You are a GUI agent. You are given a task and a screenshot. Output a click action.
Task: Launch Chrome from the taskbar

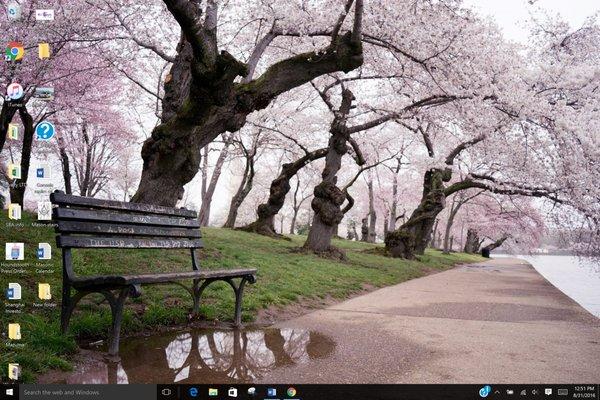[291, 392]
